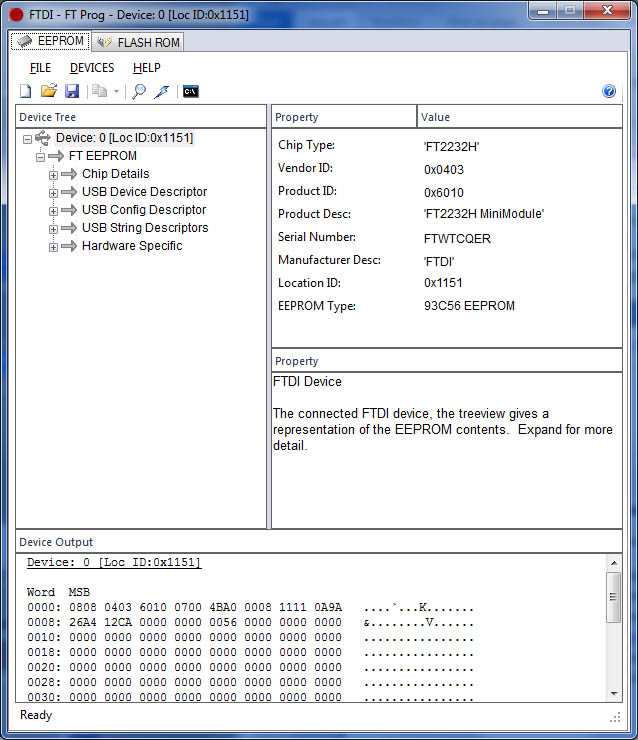Select USB String Descriptors tree item
Image resolution: width=638 pixels, height=740 pixels.
point(145,227)
